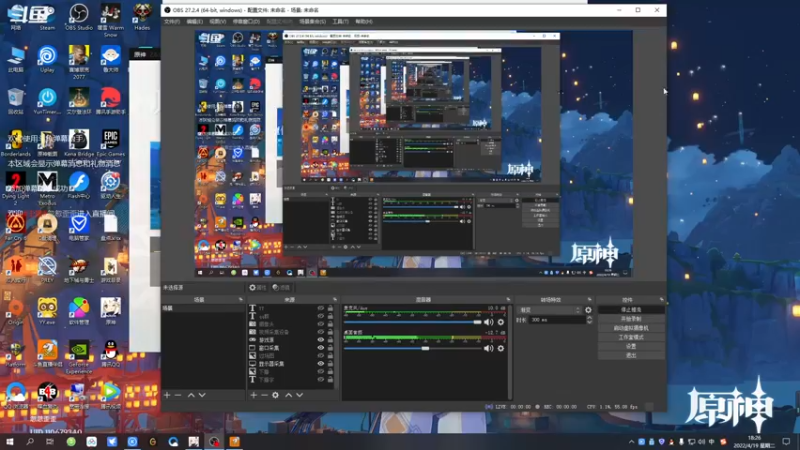Open Steam desktop shortcut
The width and height of the screenshot is (800, 450).
[x=47, y=17]
